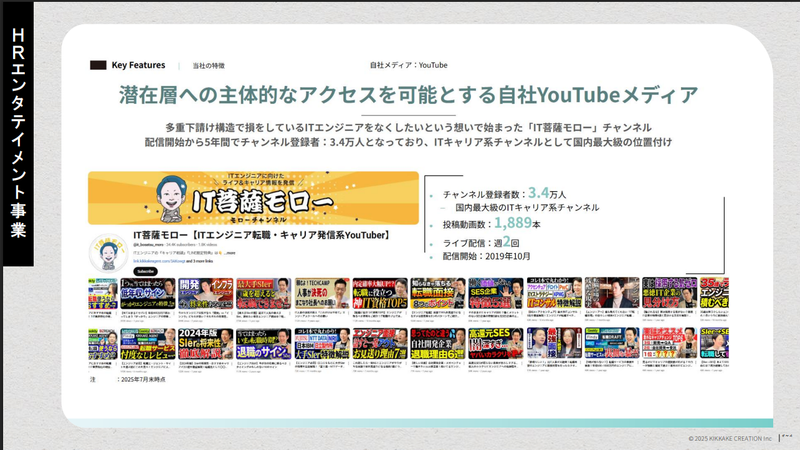Click the 'Key Features' heading label

click(x=138, y=65)
